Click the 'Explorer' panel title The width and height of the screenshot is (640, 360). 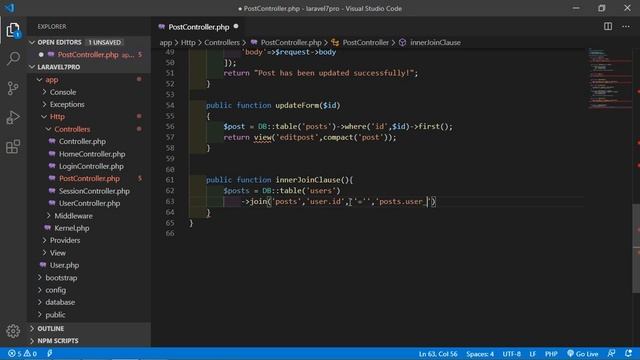pos(52,27)
